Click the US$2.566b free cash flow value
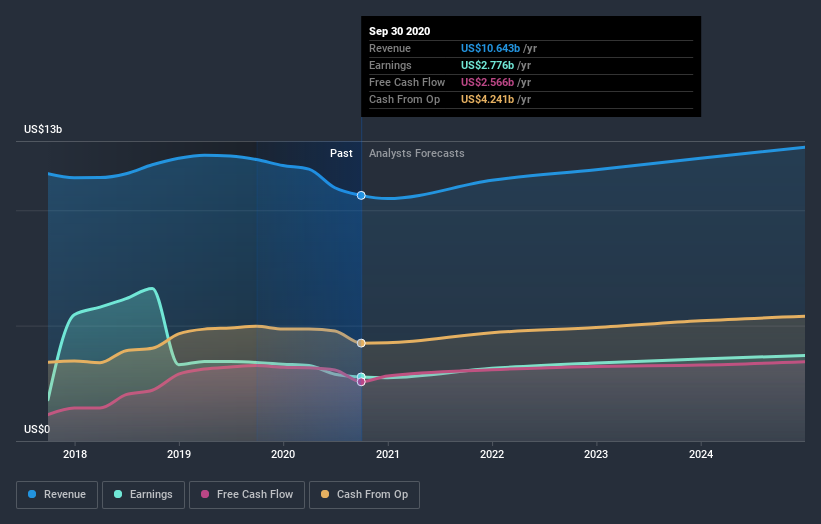Viewport: 821px width, 524px height. [487, 82]
